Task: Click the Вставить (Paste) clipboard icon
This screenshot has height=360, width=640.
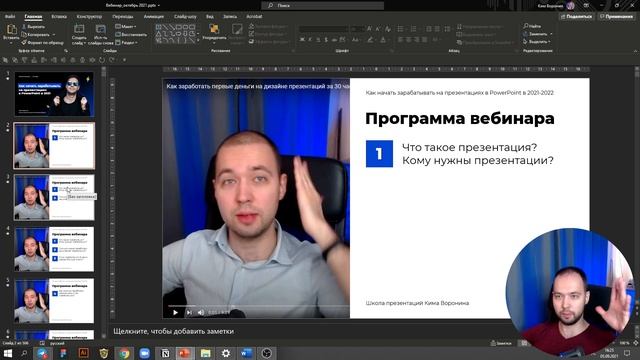Action: coord(11,29)
